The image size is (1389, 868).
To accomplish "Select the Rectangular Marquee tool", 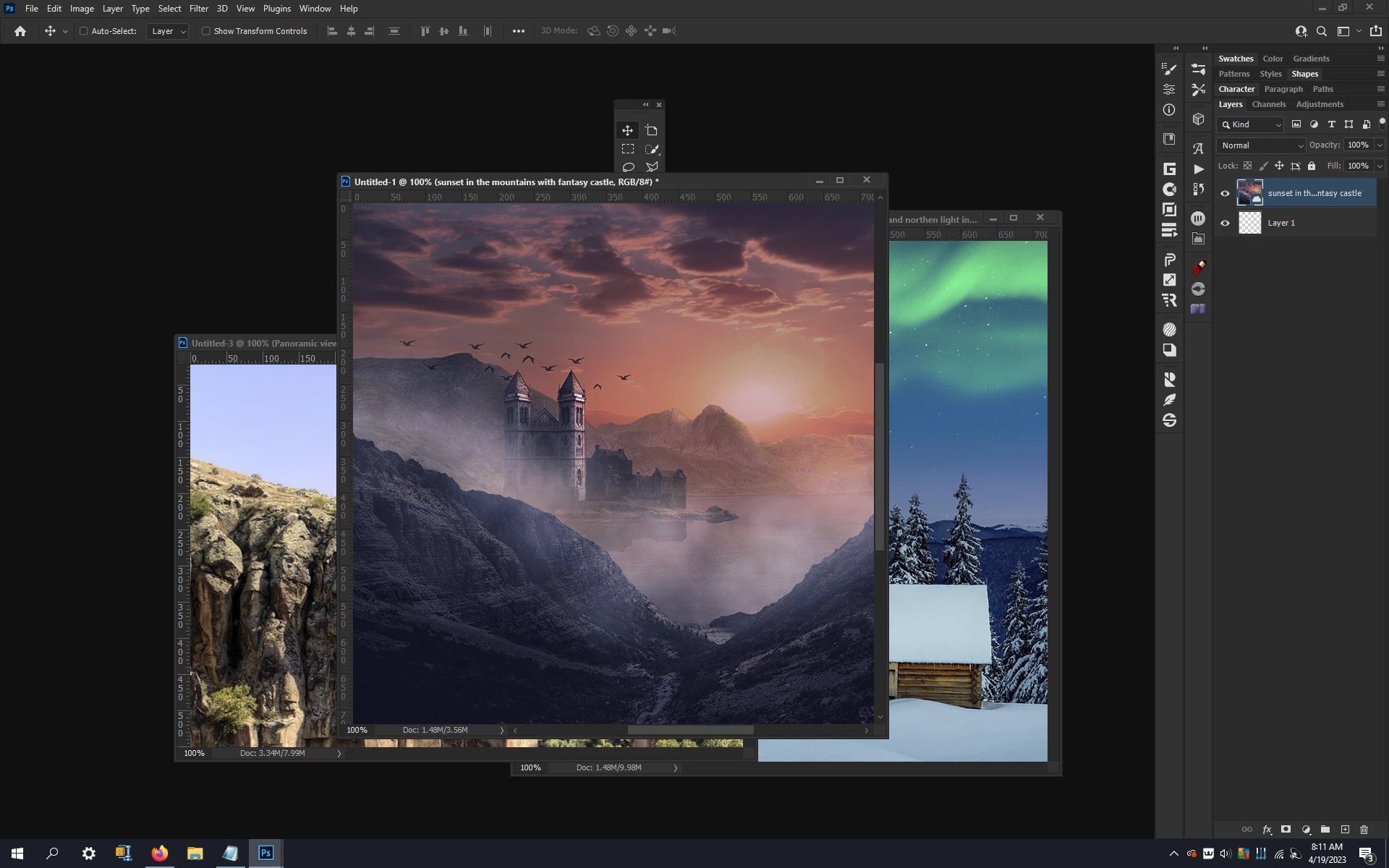I will pyautogui.click(x=628, y=149).
